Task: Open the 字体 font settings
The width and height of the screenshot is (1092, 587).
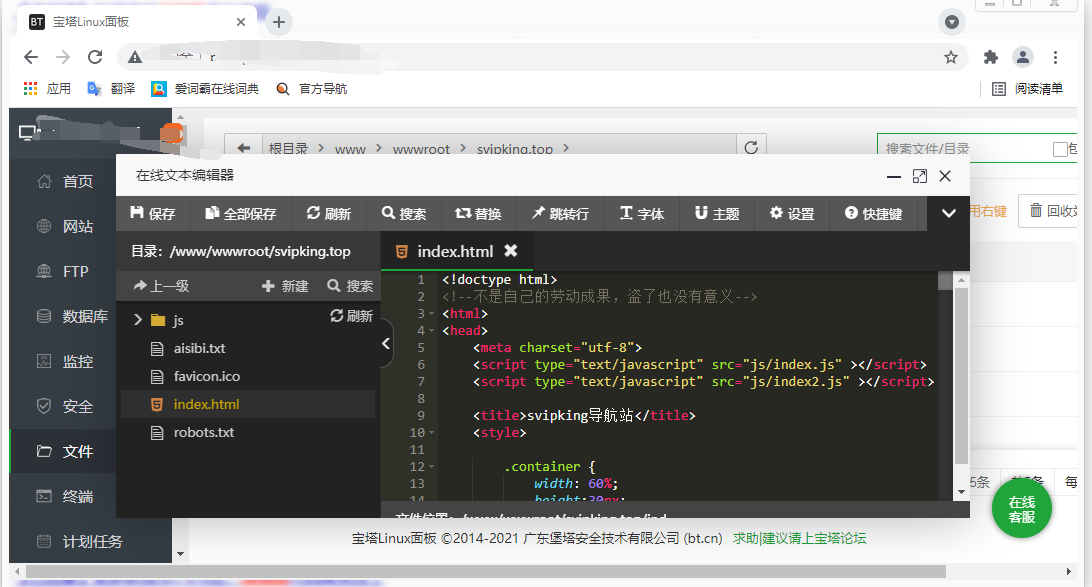Action: [x=641, y=214]
